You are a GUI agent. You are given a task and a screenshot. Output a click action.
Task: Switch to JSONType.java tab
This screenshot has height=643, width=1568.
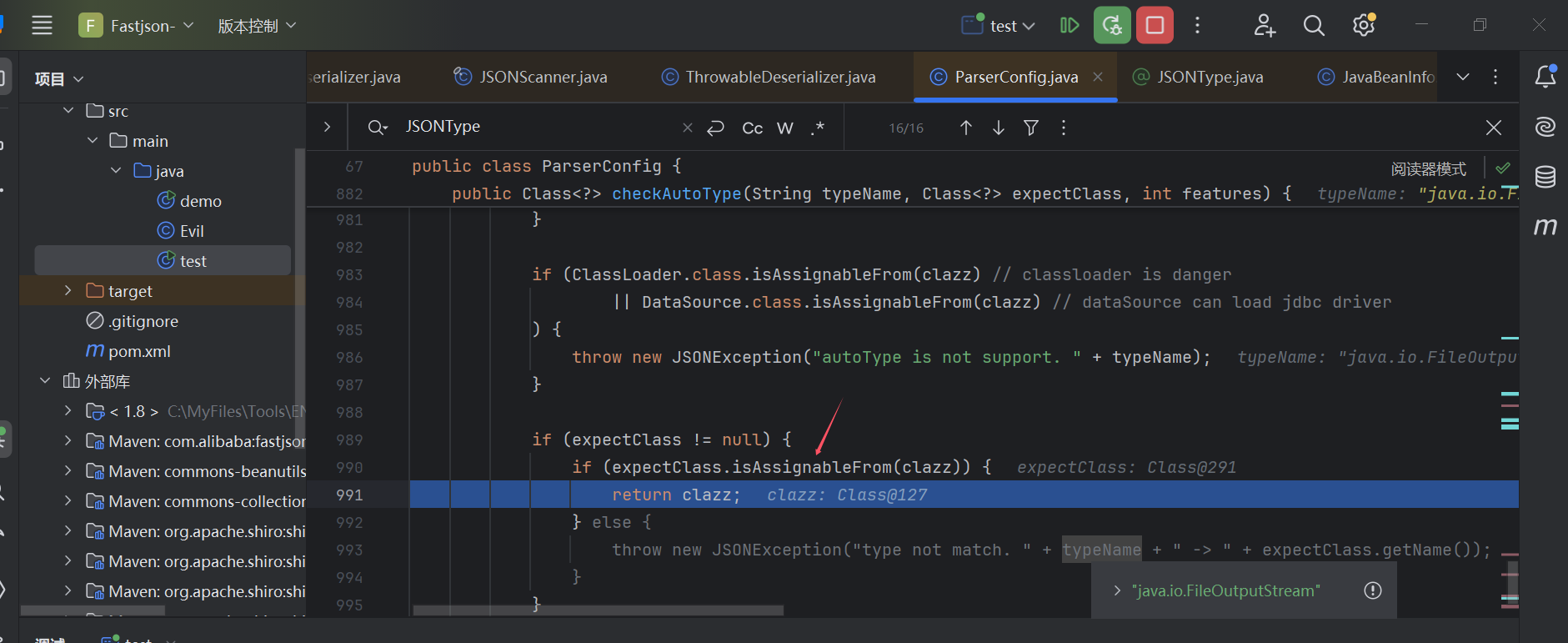click(x=1198, y=77)
